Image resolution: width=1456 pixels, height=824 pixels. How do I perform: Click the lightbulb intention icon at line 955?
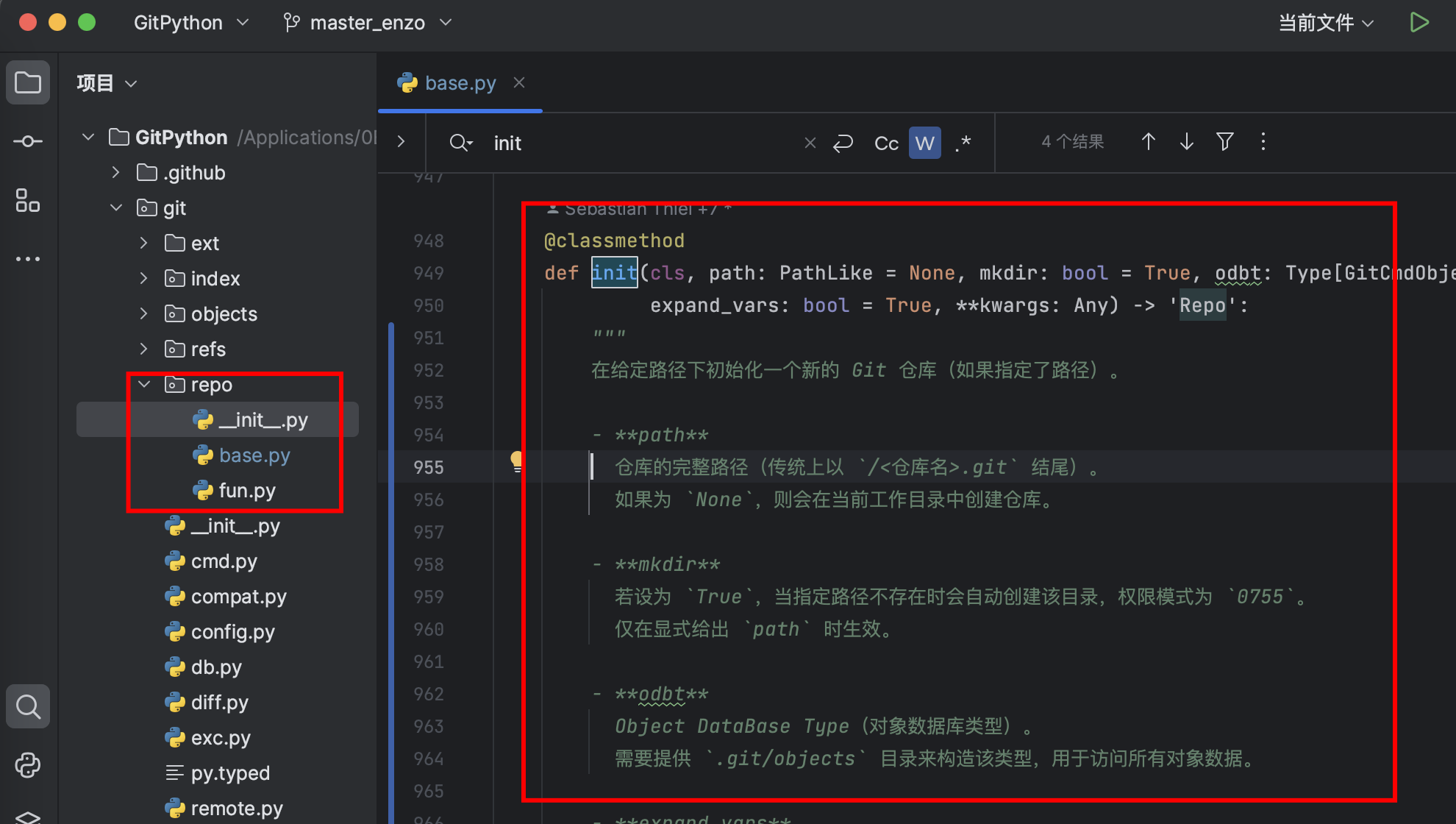pyautogui.click(x=517, y=462)
